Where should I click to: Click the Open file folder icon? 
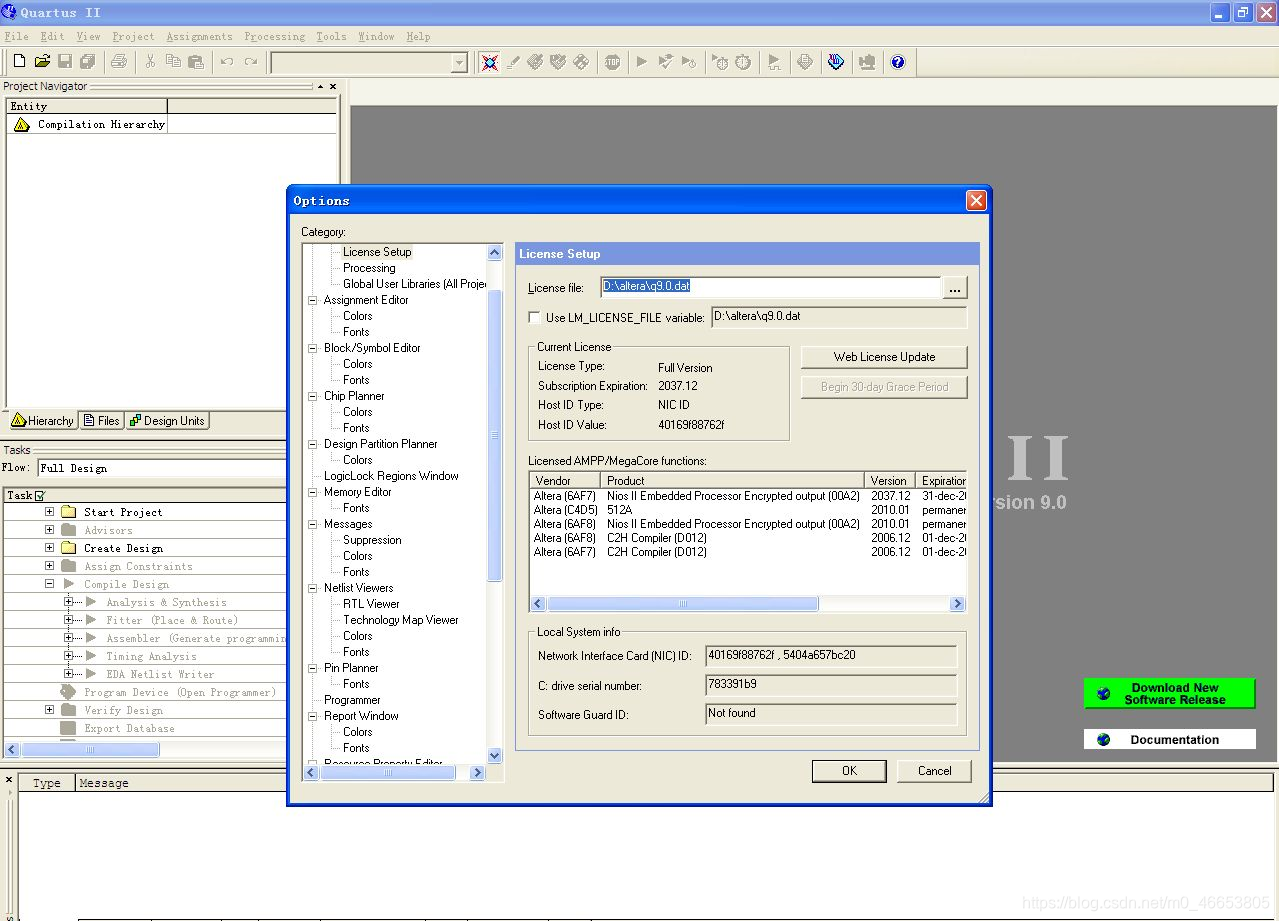(x=42, y=62)
